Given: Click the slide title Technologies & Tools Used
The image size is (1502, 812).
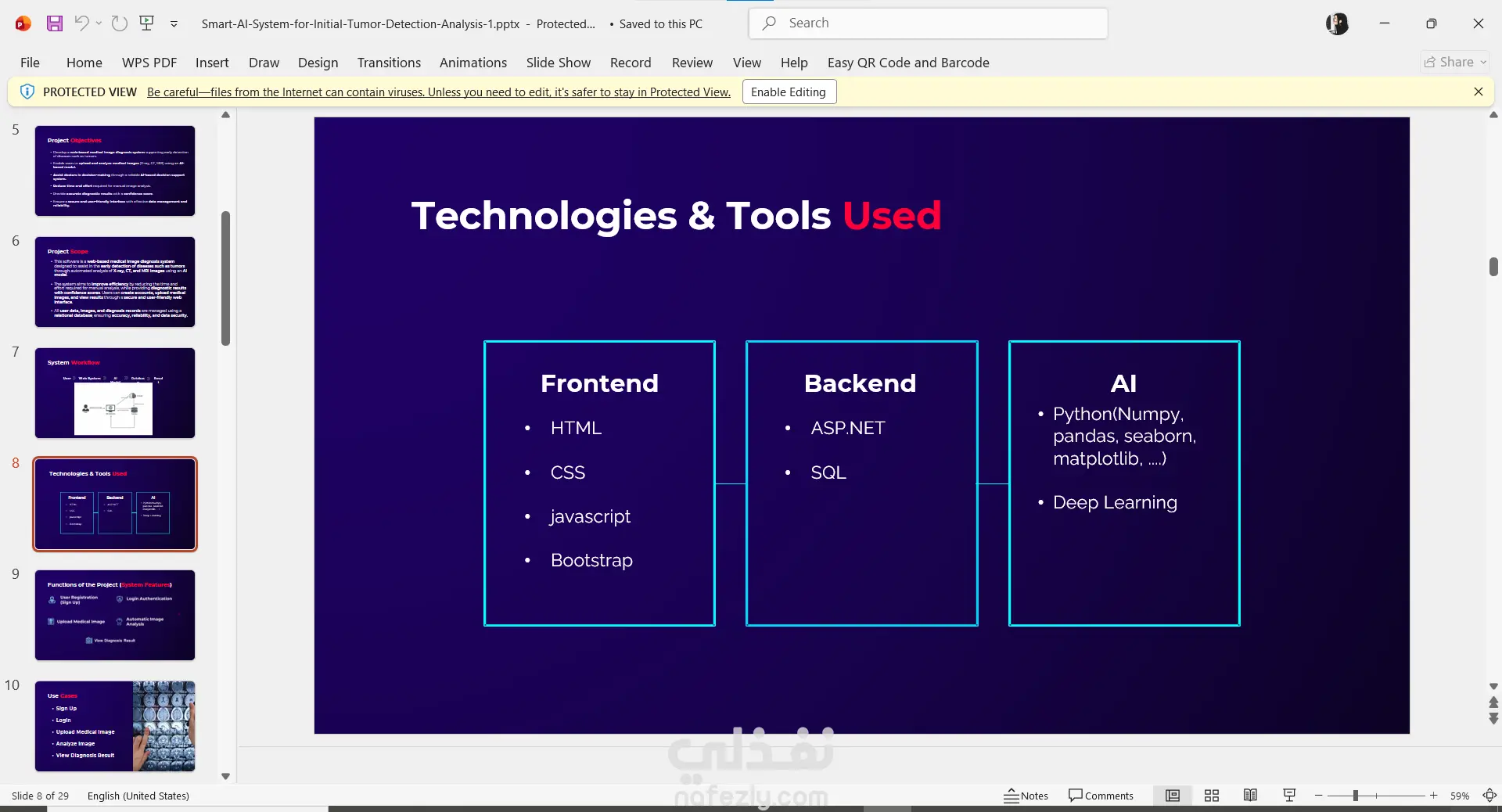Looking at the screenshot, I should pyautogui.click(x=676, y=216).
